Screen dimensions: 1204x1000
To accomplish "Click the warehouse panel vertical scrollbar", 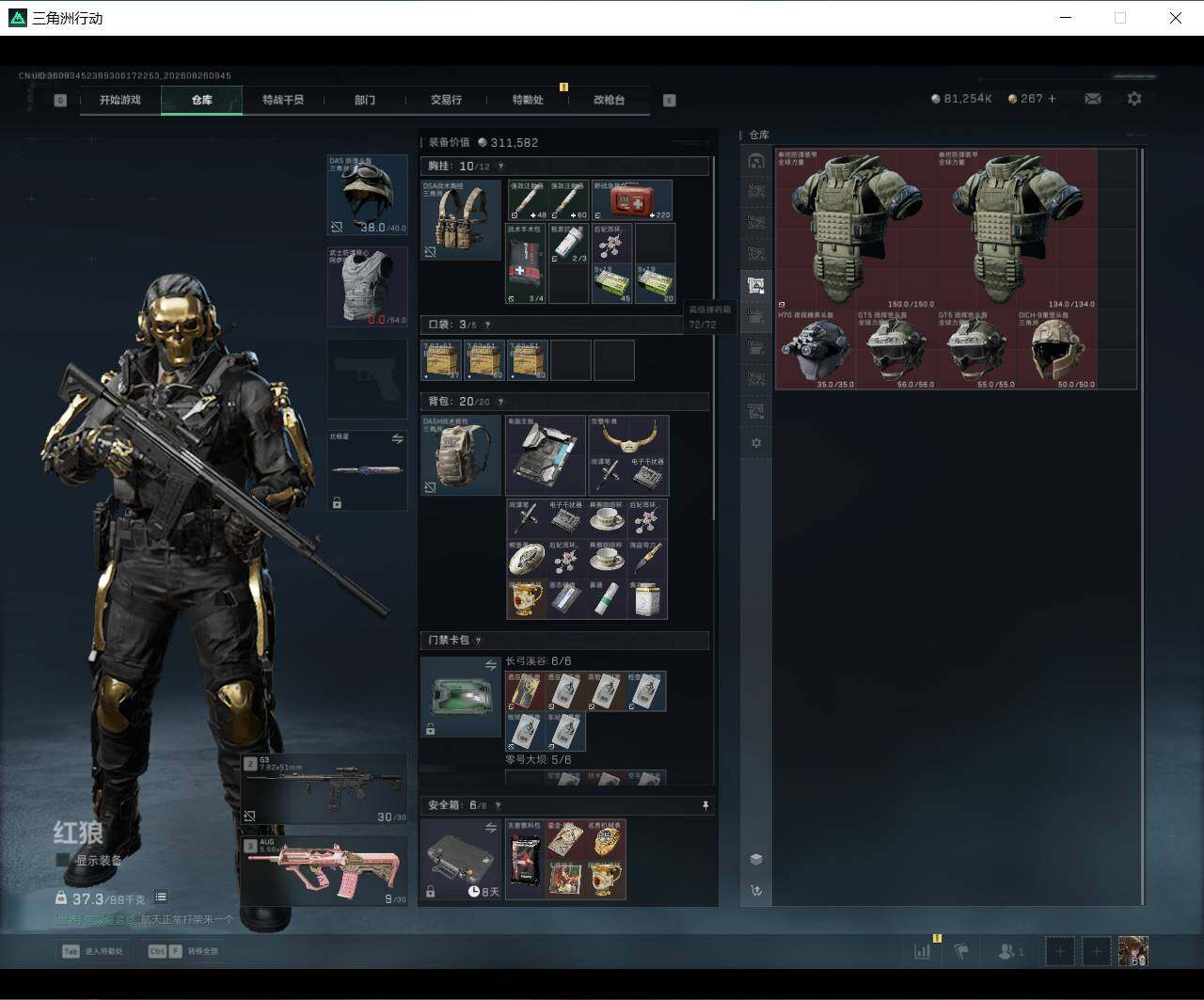I will click(x=1142, y=525).
